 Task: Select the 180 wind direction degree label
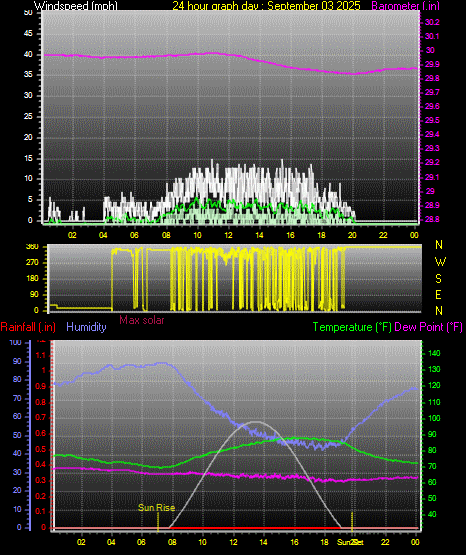point(32,279)
